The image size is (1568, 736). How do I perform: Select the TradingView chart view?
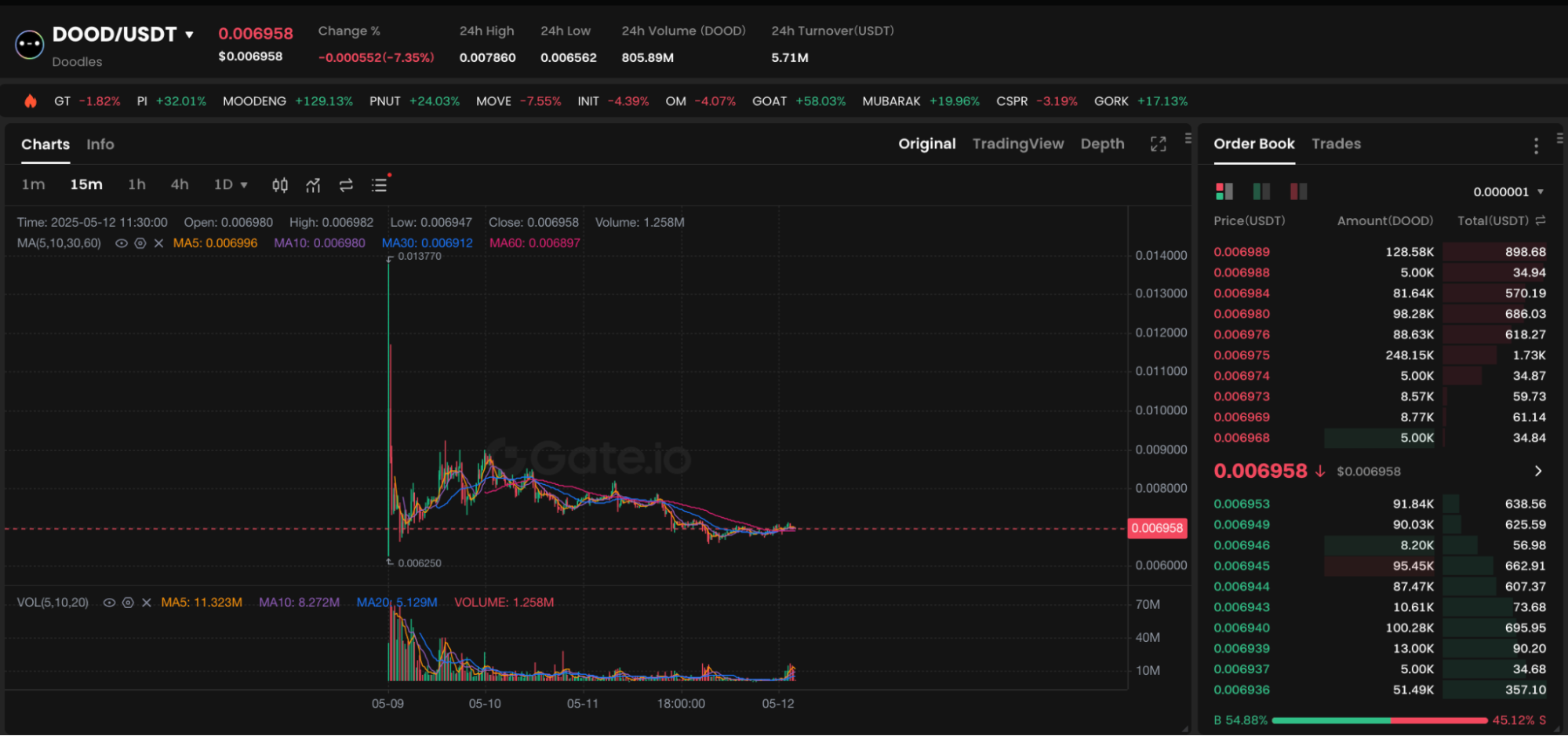click(1018, 144)
